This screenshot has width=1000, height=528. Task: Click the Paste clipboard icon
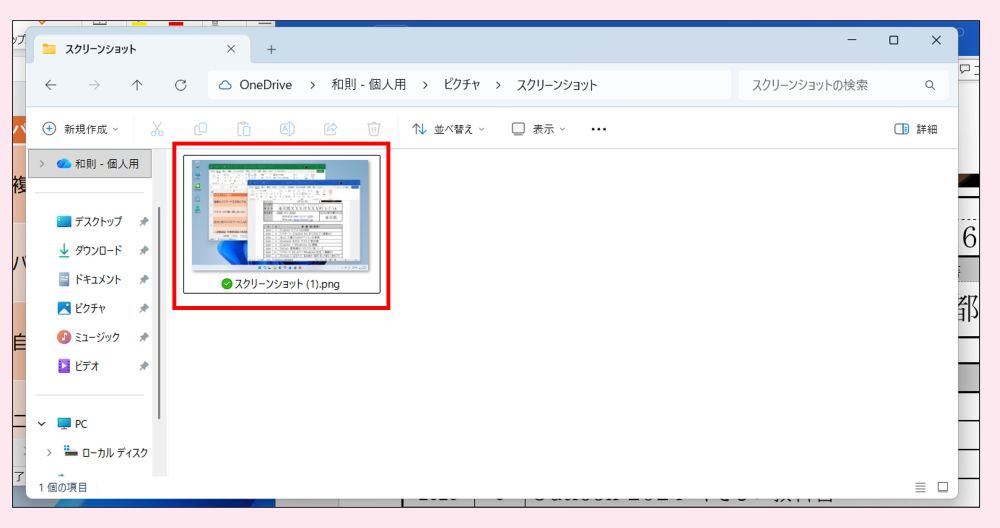243,129
